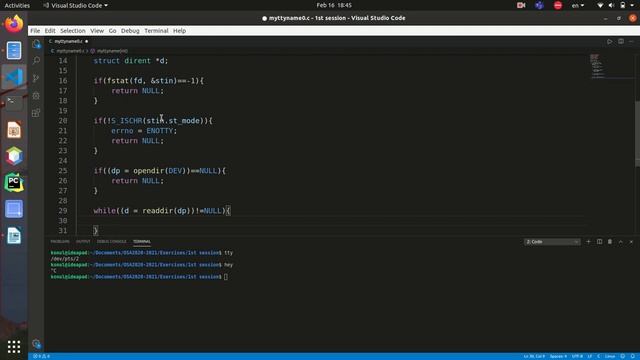Change indentation via Spaces status item
640x360 pixels.
tap(558, 356)
